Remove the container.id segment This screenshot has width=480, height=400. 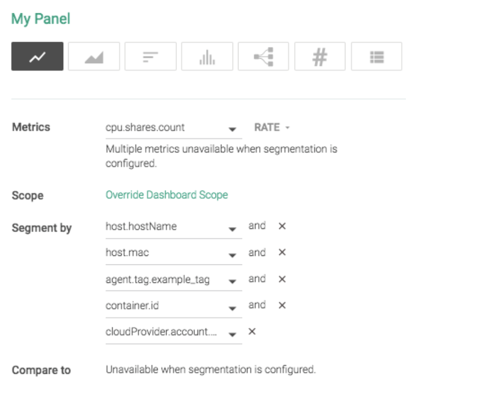click(x=282, y=305)
